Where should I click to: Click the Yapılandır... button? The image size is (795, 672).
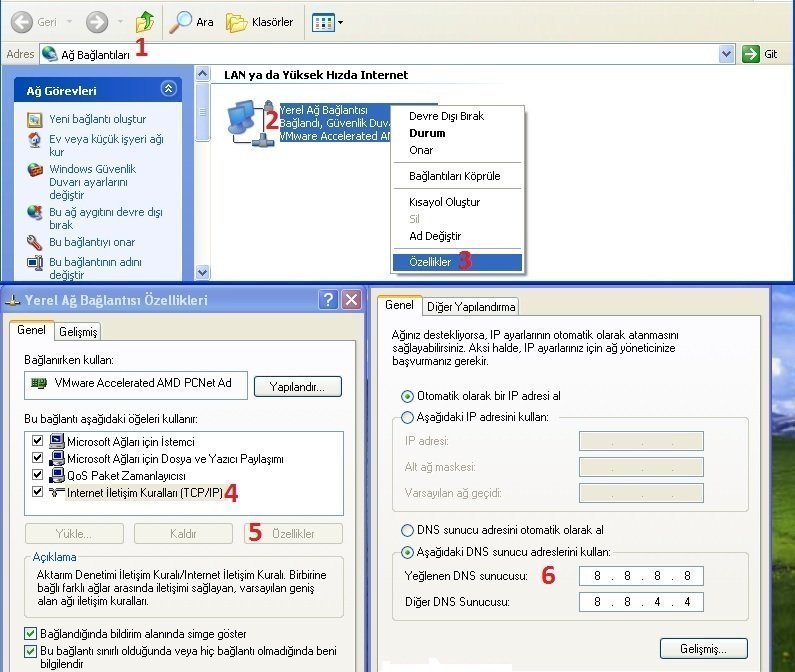tap(298, 387)
